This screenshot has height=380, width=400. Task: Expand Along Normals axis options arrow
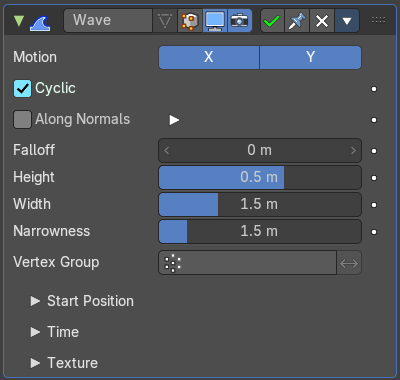[x=174, y=120]
